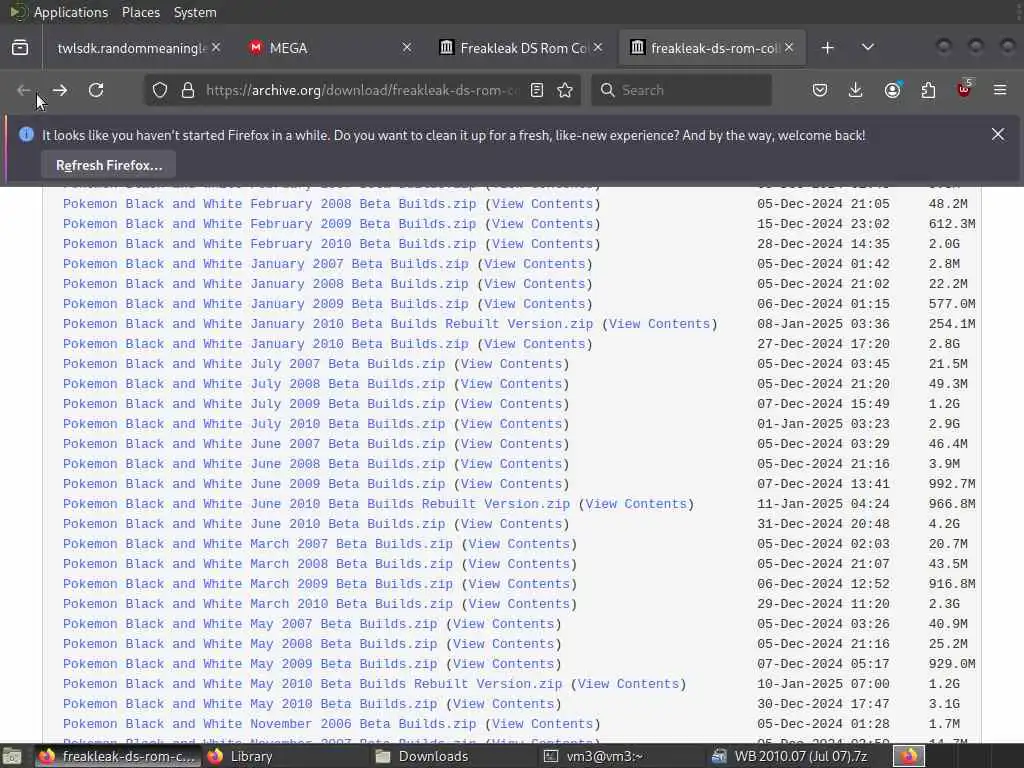
Task: Download January 2007 Beta Builds.zip
Action: coord(266,264)
